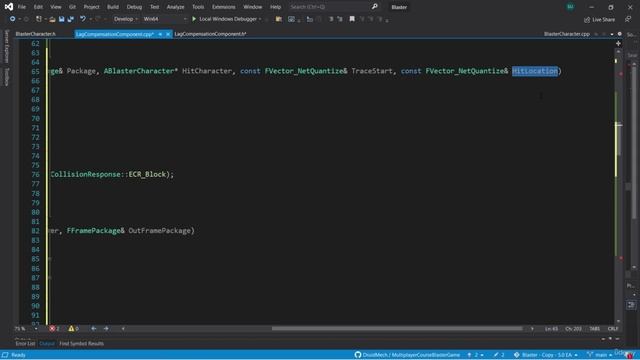Click the CRLF line ending indicator
Screen dimensions: 640x360
click(x=613, y=329)
